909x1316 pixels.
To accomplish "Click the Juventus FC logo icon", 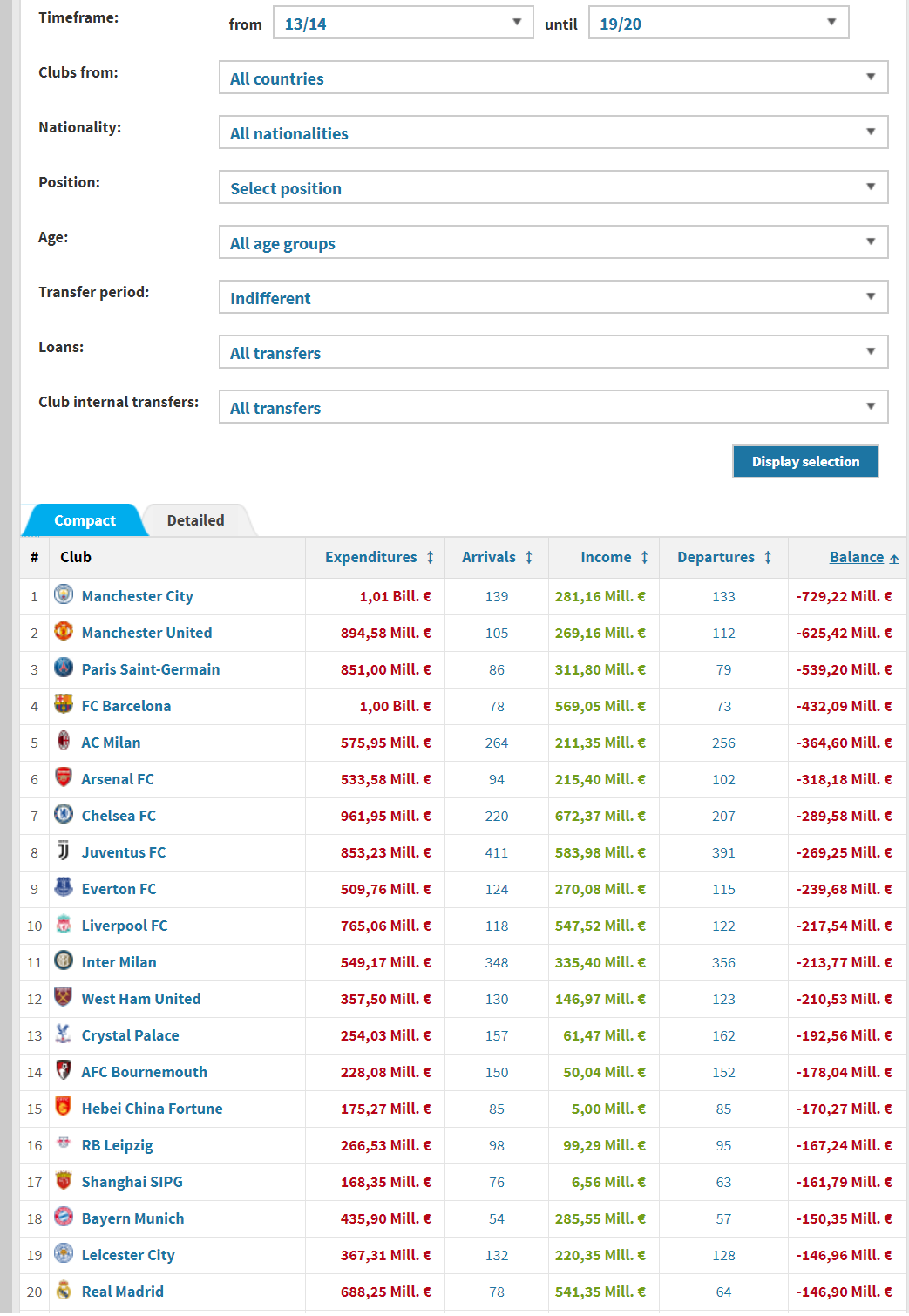I will tap(64, 851).
